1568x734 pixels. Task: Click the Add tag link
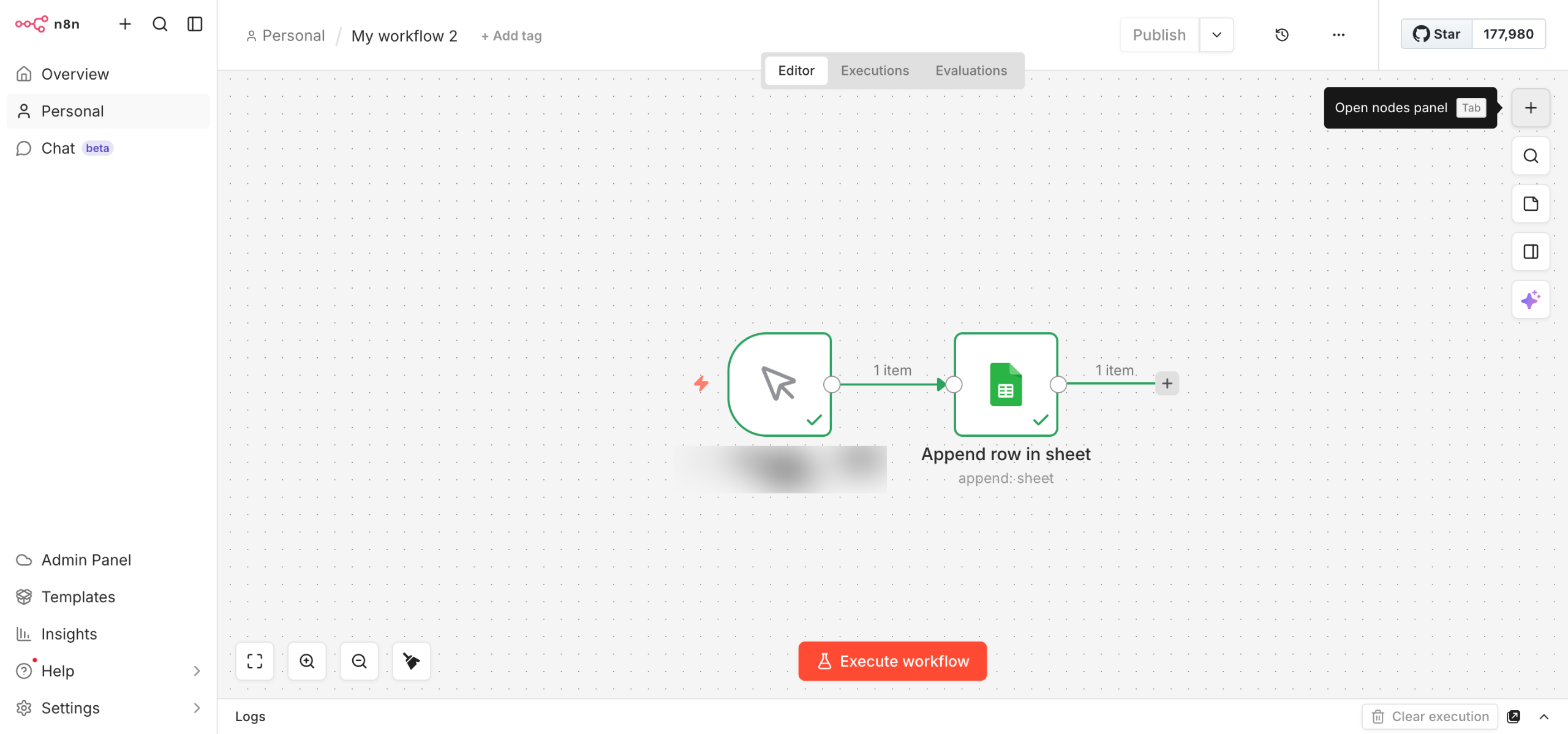[x=511, y=36]
